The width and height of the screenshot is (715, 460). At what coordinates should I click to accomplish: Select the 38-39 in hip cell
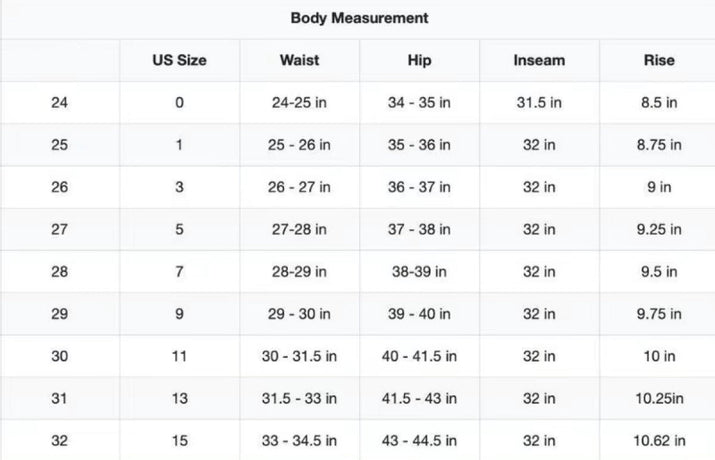coord(420,272)
